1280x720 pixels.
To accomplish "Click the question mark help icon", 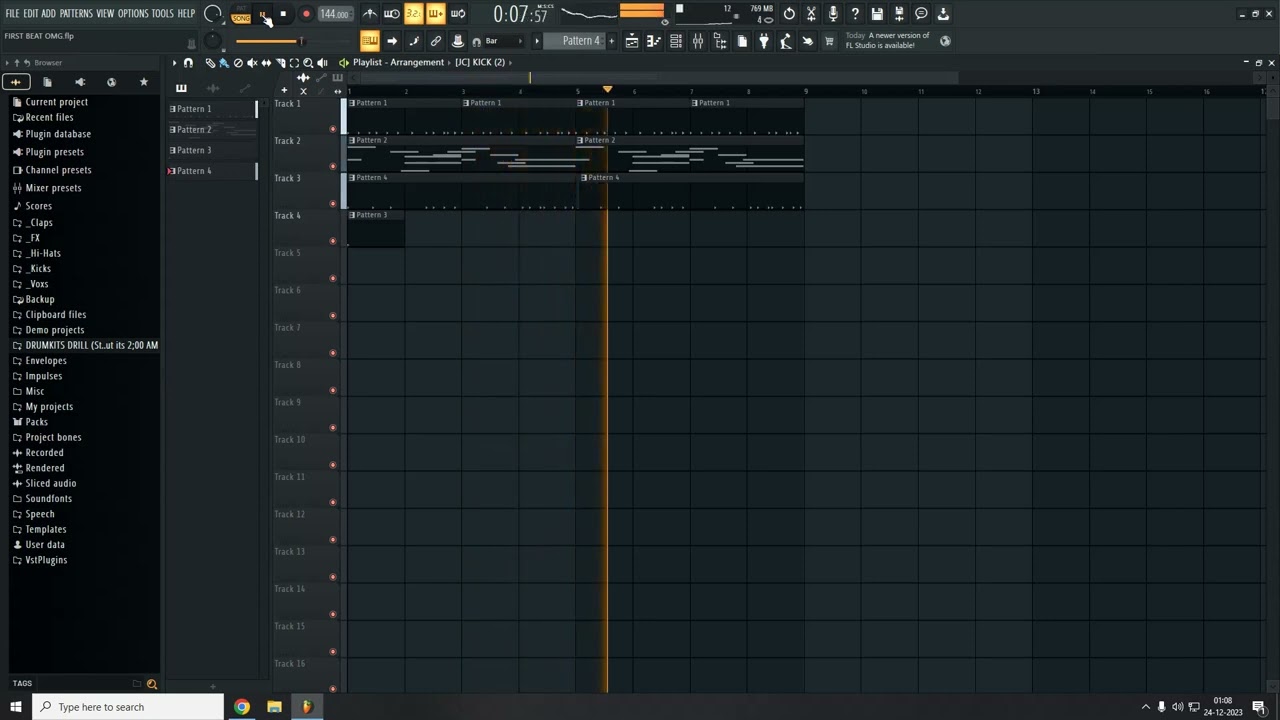I will (855, 14).
